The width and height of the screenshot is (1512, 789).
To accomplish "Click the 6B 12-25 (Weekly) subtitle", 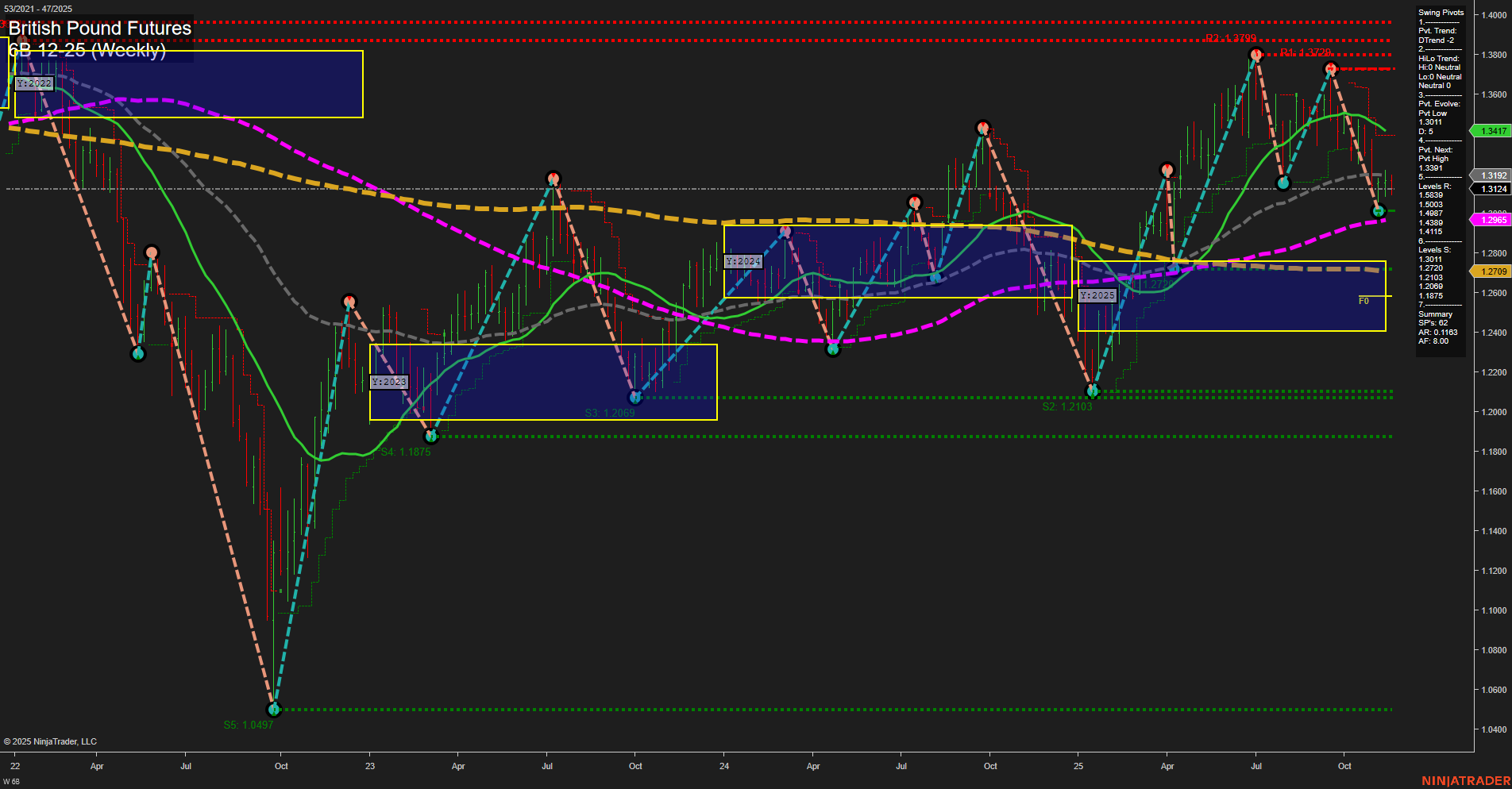I will pos(89,50).
